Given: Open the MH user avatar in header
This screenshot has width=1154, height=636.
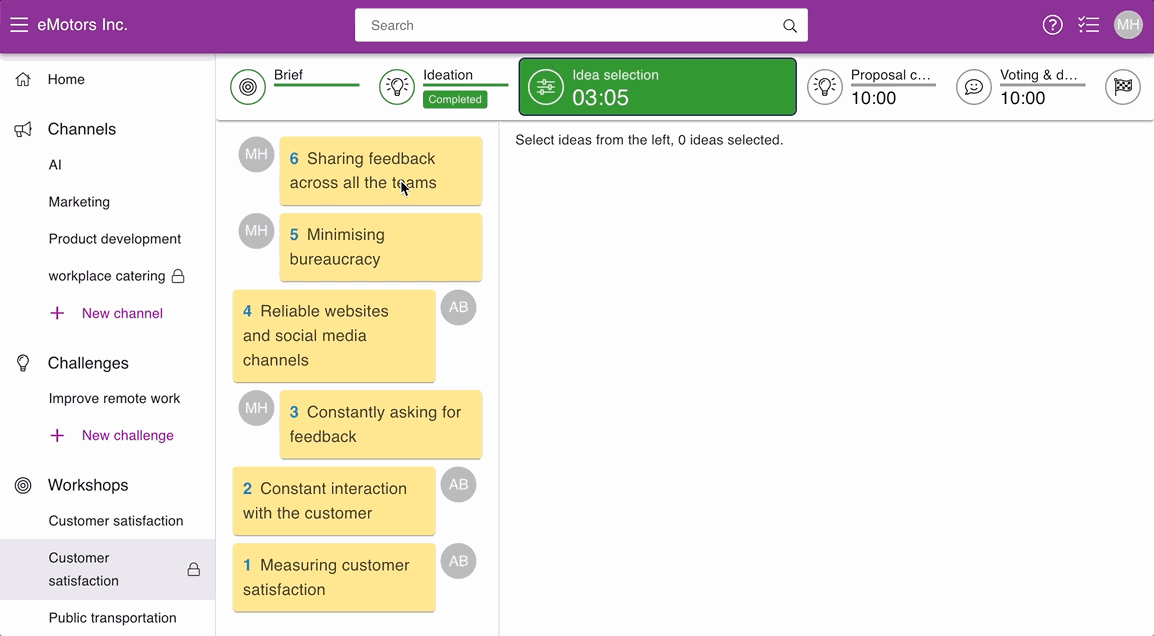Looking at the screenshot, I should [x=1128, y=25].
